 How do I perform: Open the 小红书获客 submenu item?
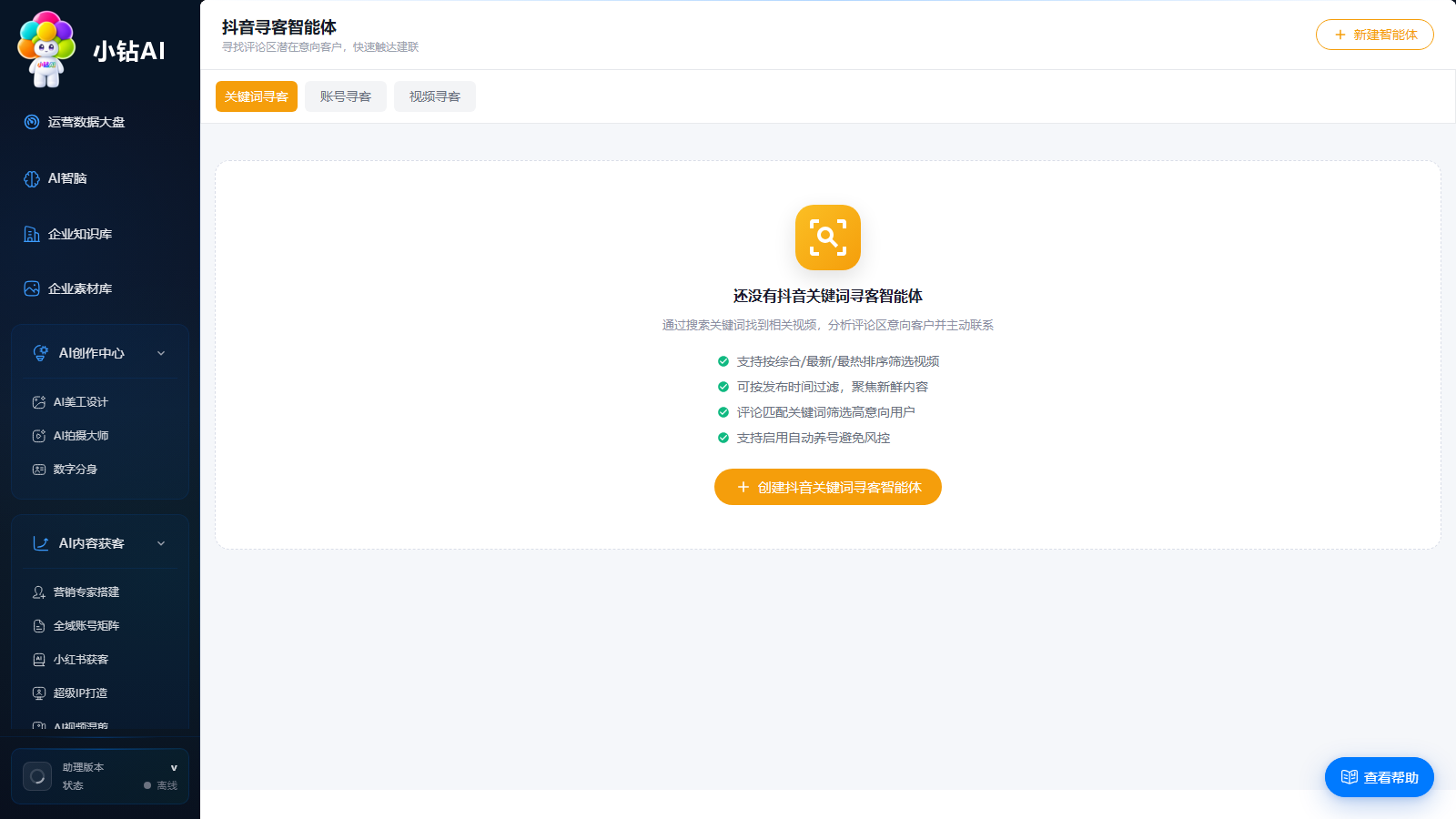tap(100, 660)
